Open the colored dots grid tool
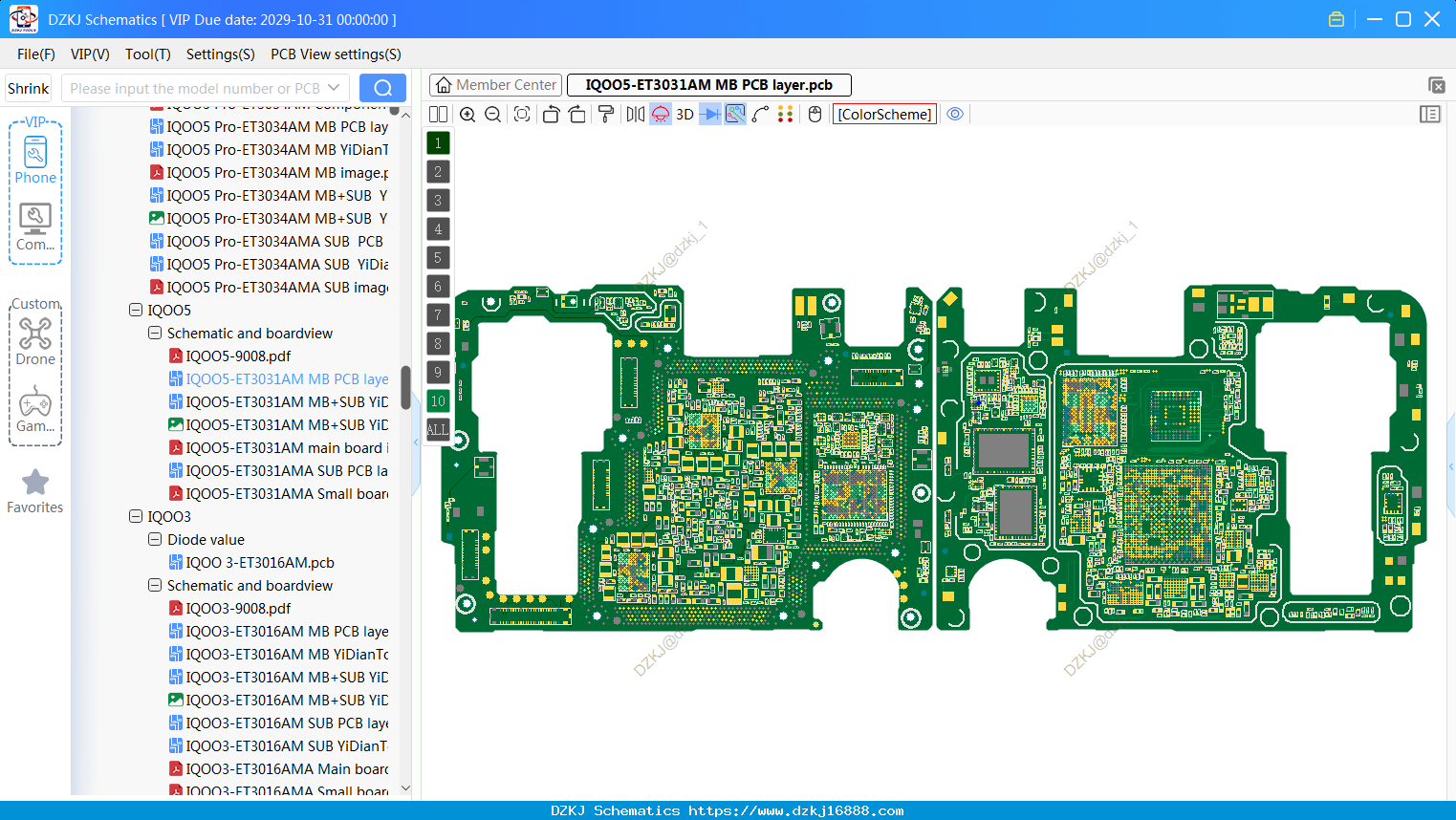The height and width of the screenshot is (820, 1456). (x=786, y=115)
